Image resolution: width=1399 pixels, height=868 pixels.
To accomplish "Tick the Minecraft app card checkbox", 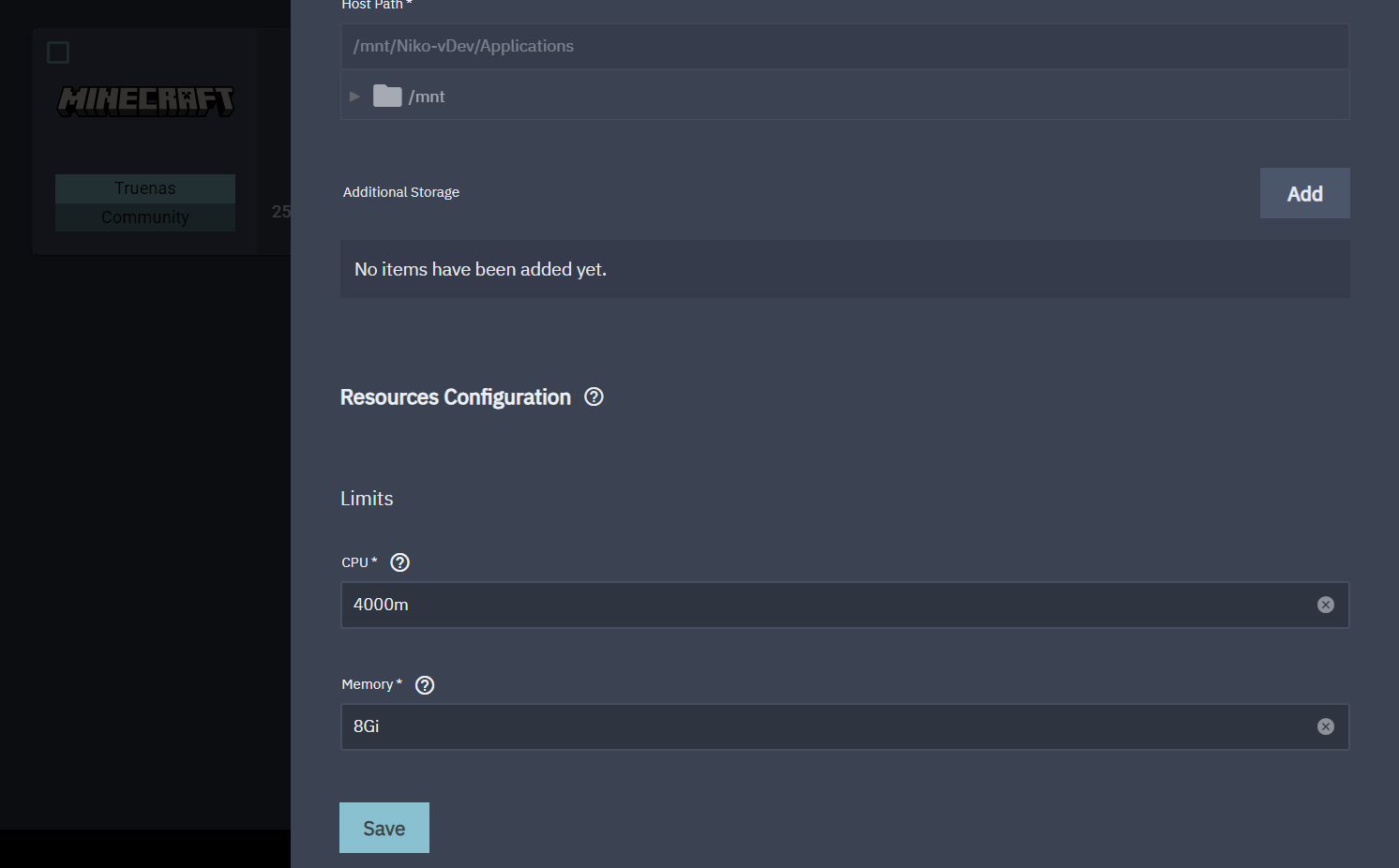I will (58, 52).
